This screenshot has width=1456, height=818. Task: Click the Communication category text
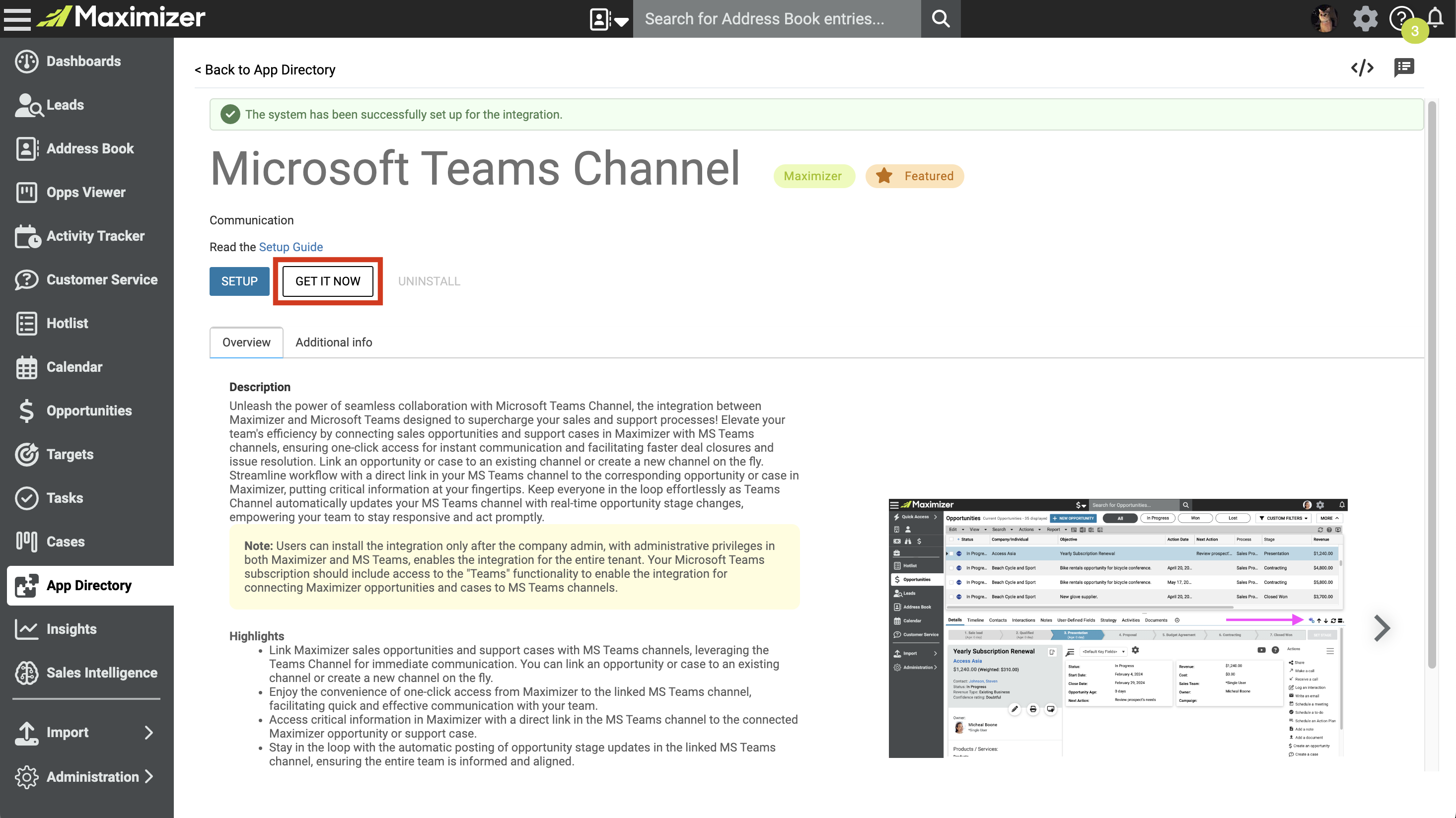251,220
